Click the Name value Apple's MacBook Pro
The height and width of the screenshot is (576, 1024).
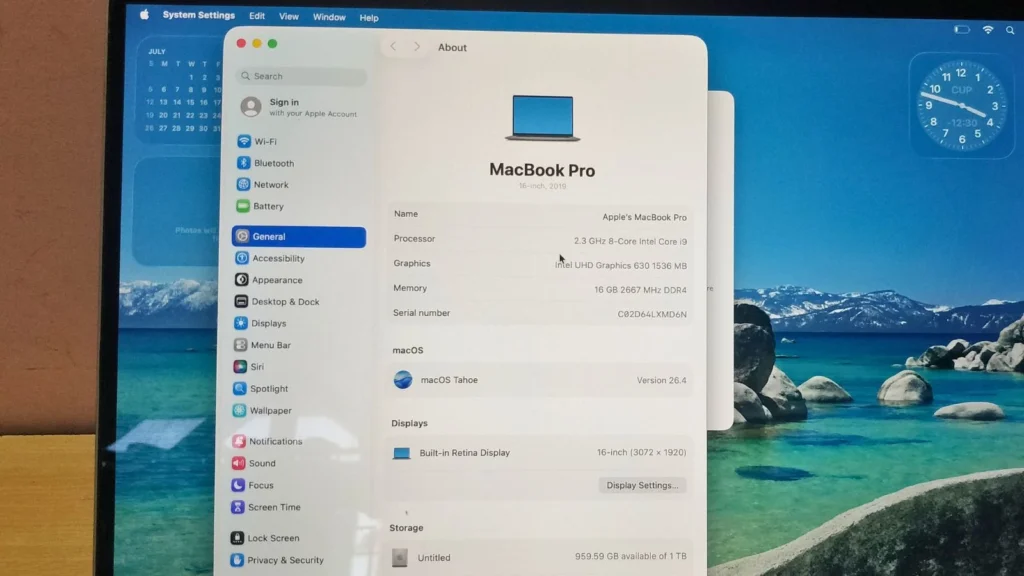tap(644, 217)
